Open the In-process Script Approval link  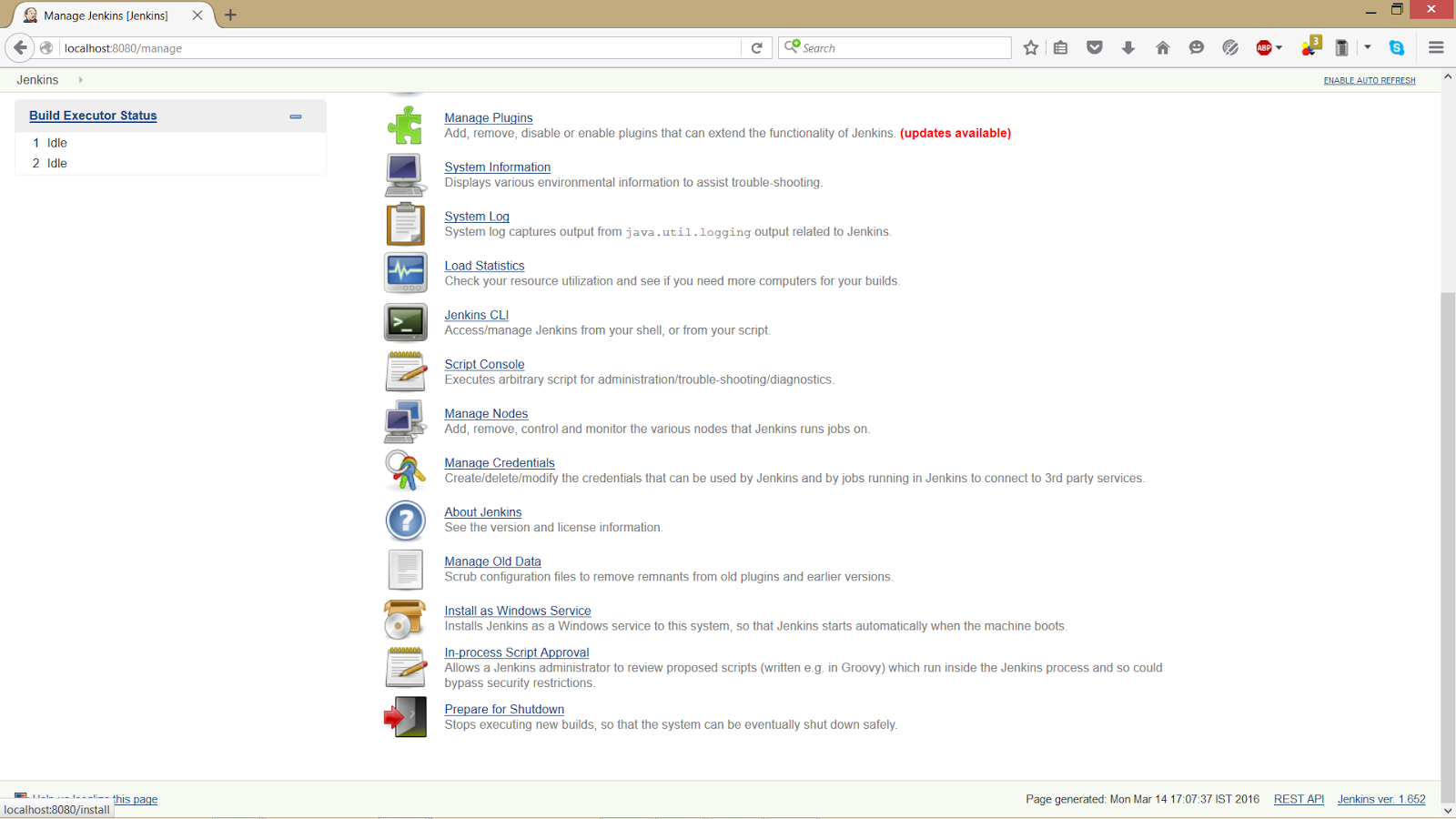[516, 652]
